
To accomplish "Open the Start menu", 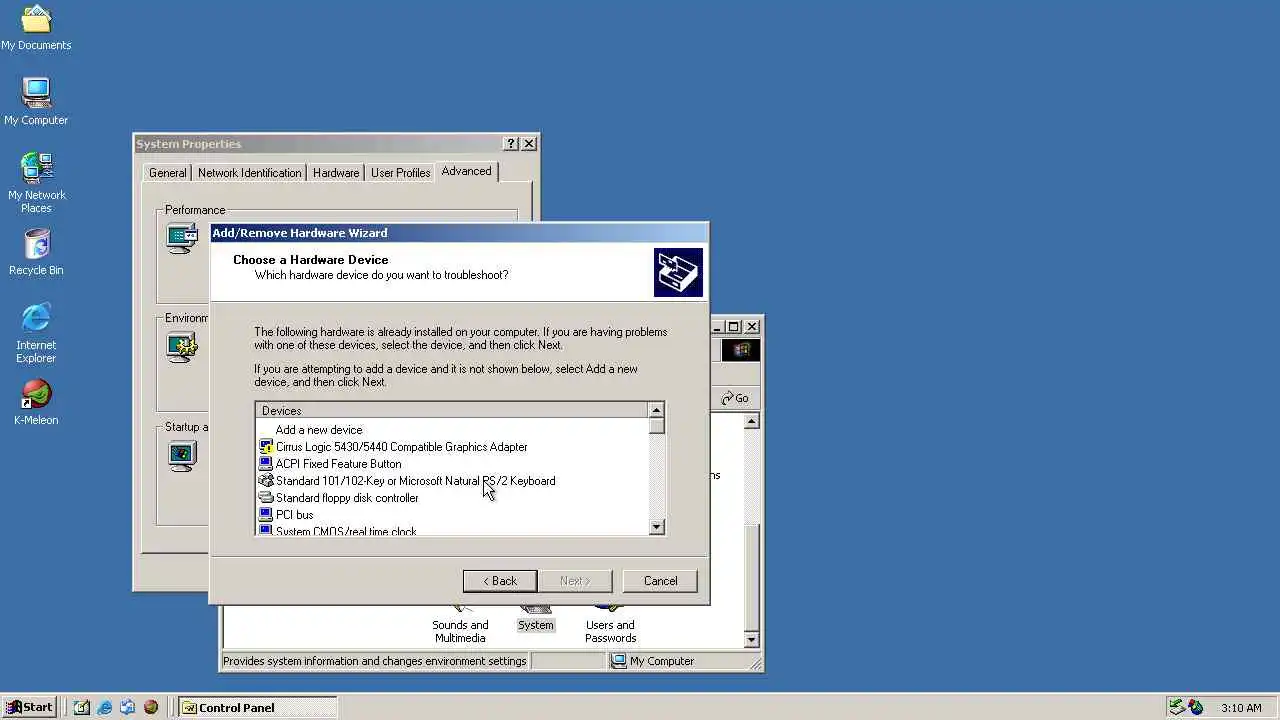I will (29, 707).
